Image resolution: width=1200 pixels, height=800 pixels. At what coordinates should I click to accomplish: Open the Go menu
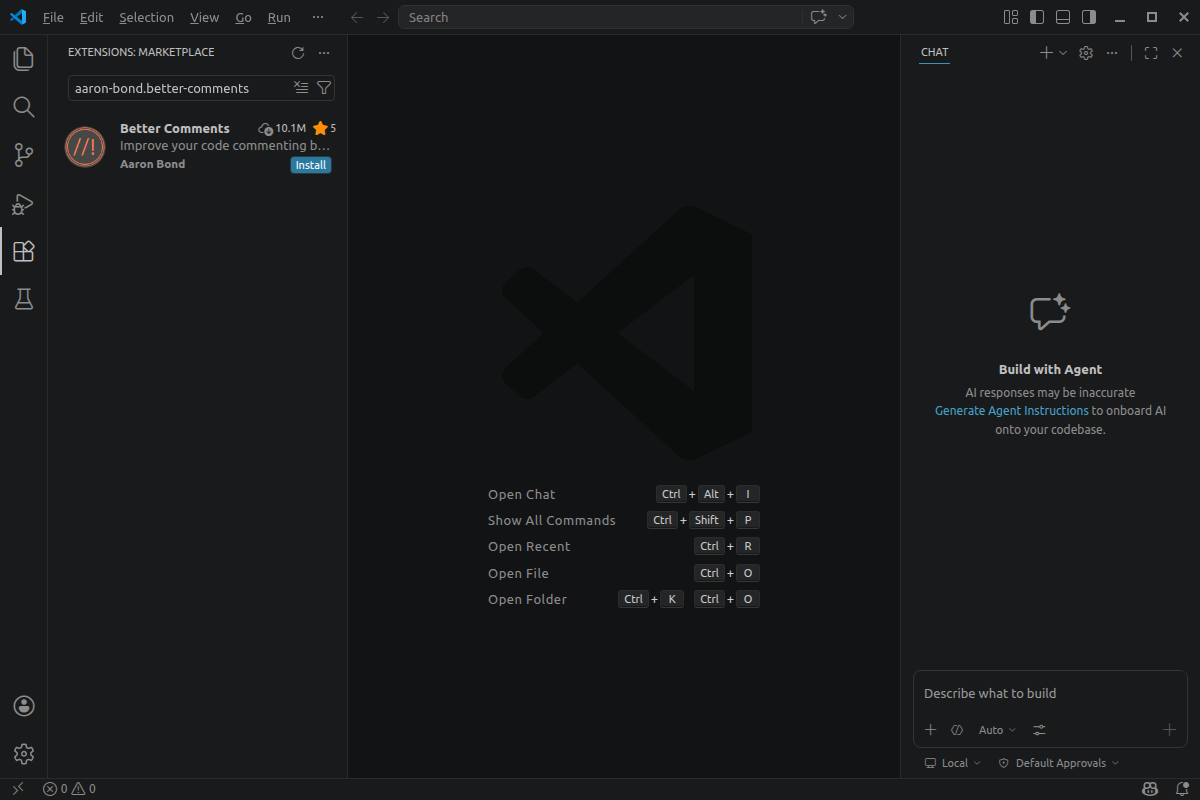243,17
